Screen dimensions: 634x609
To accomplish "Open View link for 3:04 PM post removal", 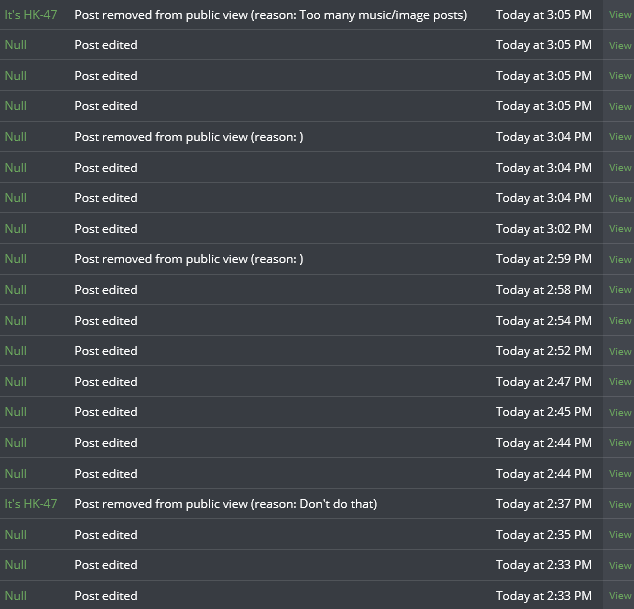I will point(620,137).
